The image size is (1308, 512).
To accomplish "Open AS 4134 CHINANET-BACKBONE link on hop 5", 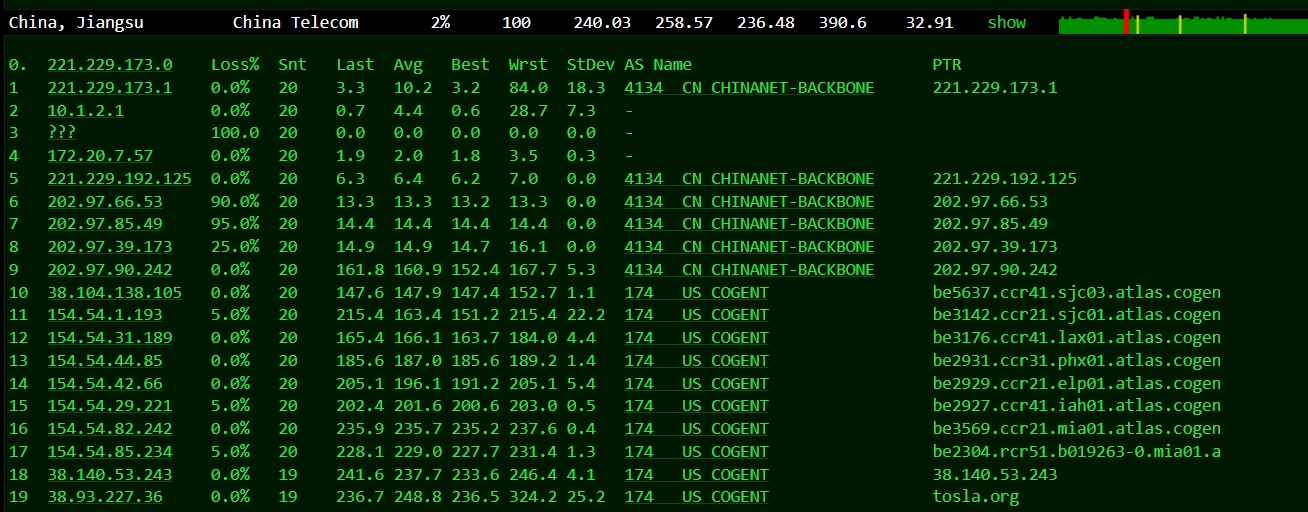I will point(749,179).
